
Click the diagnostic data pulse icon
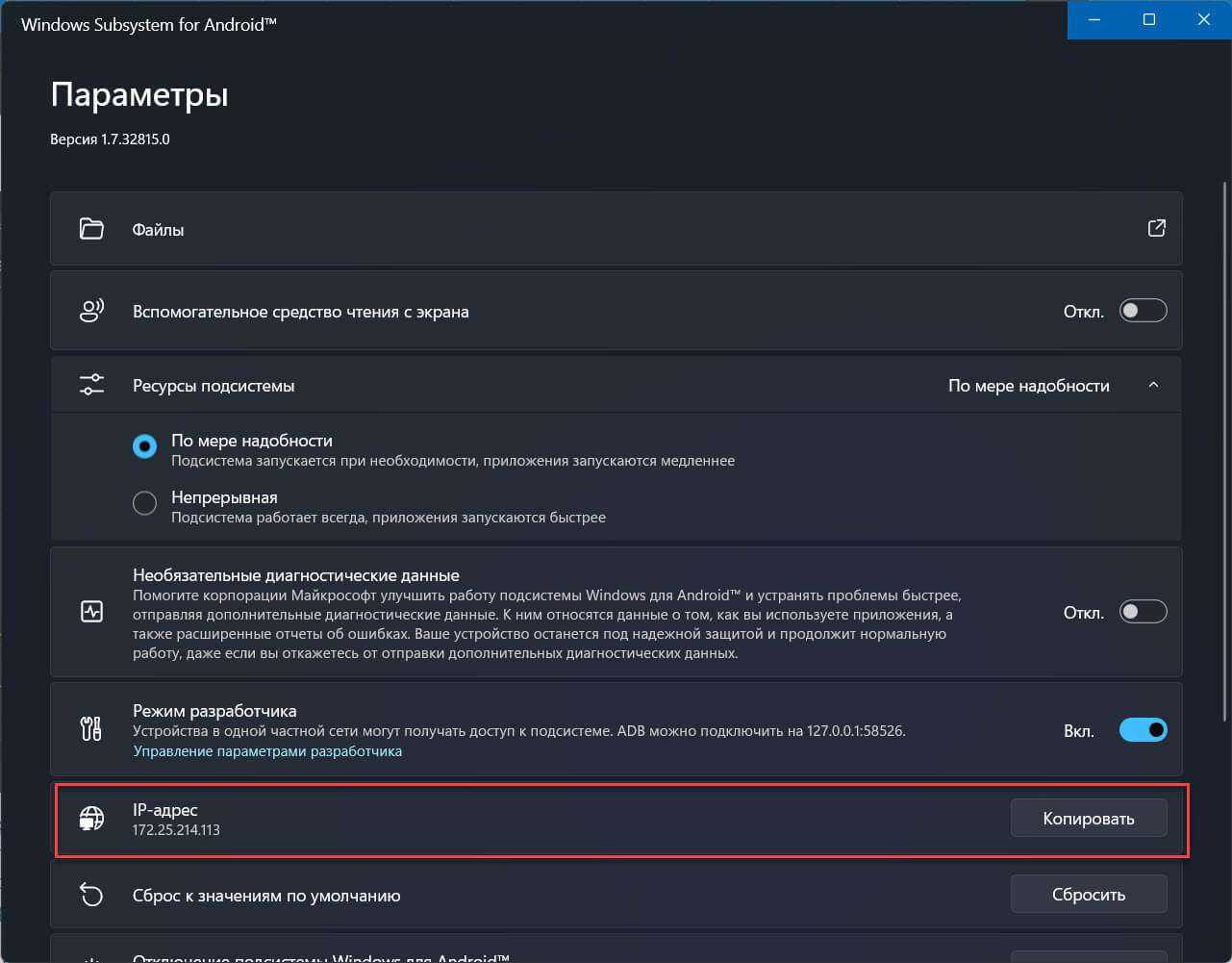coord(91,611)
